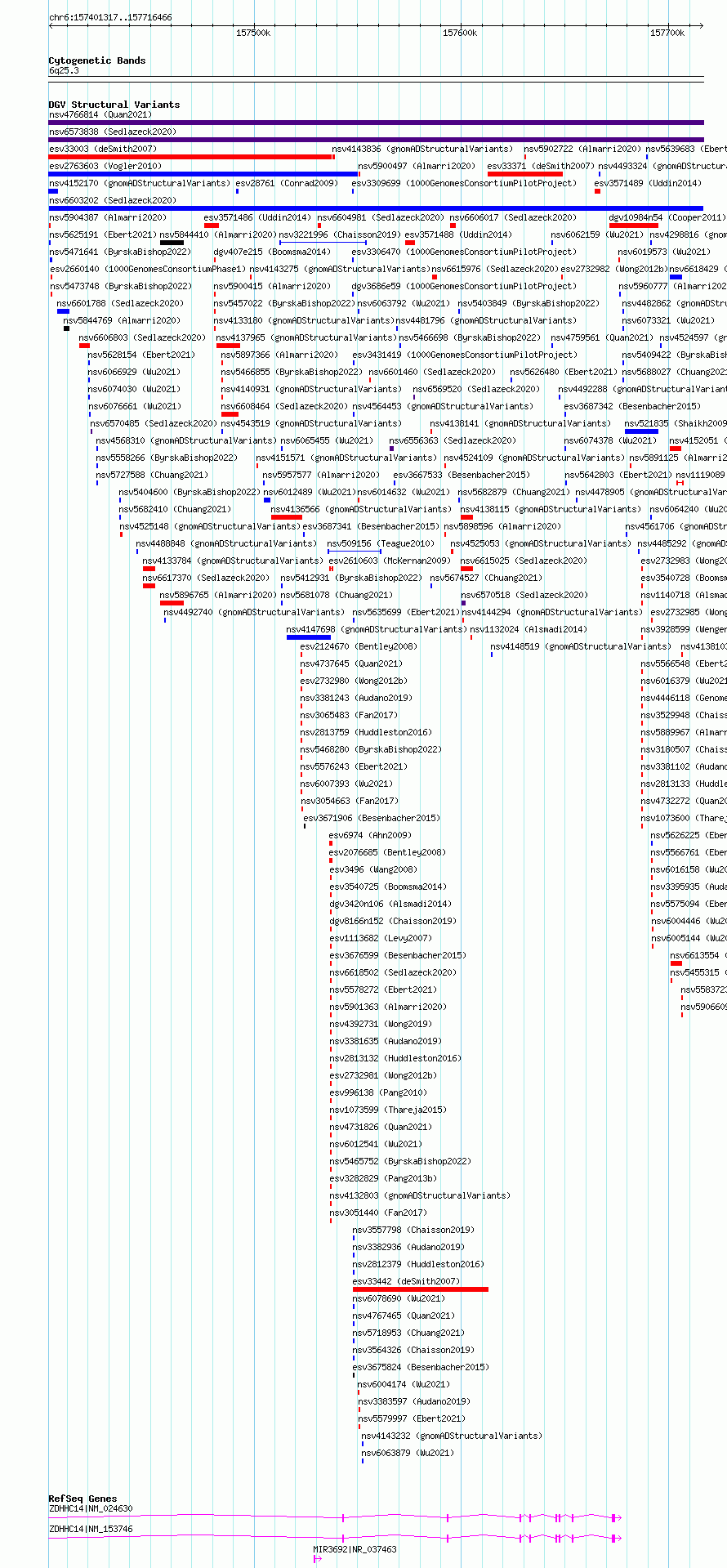Open variant nsv4766814 (Quan2021) label

(100, 114)
